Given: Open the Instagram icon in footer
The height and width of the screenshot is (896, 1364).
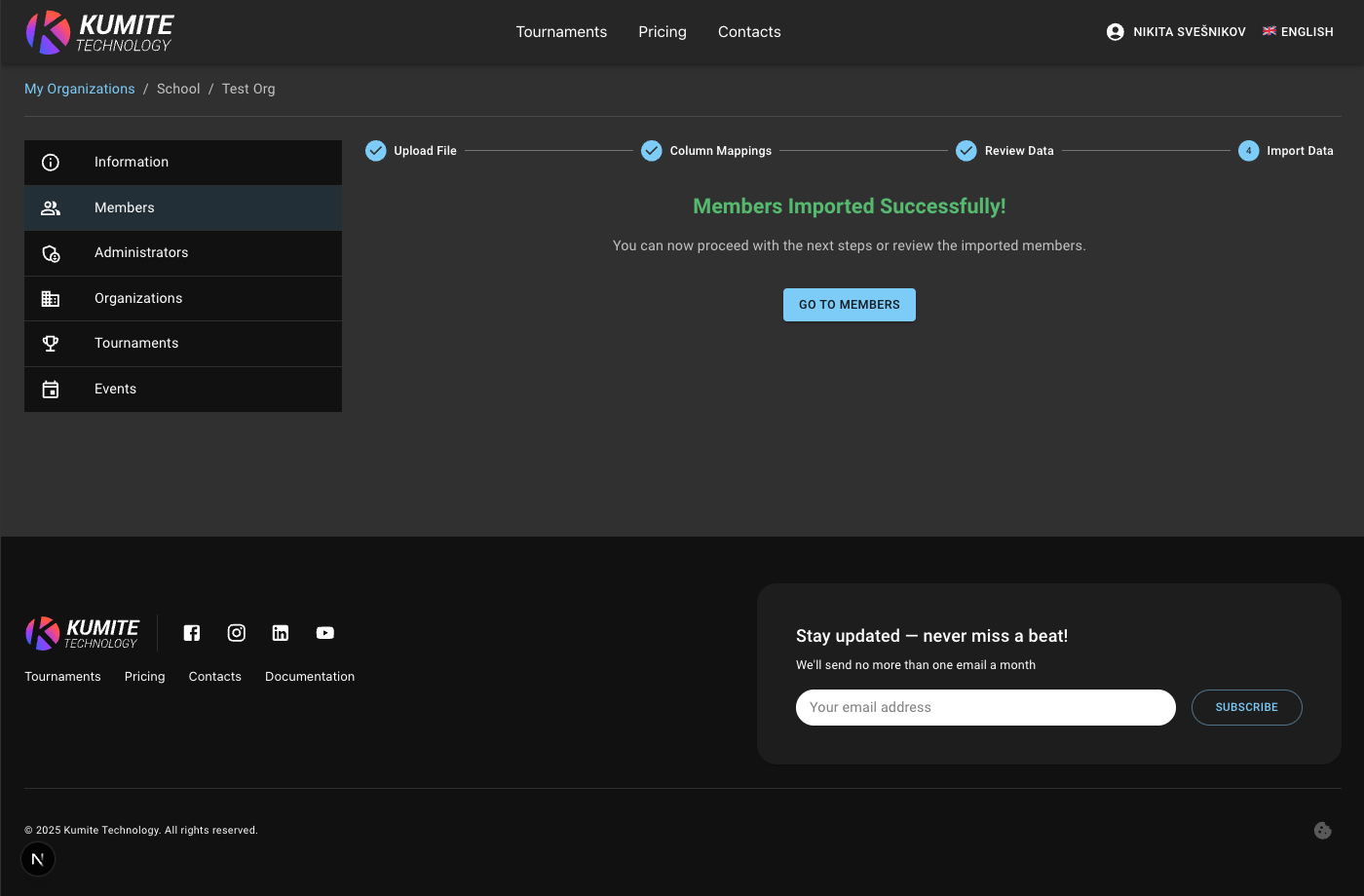Looking at the screenshot, I should click(x=237, y=633).
